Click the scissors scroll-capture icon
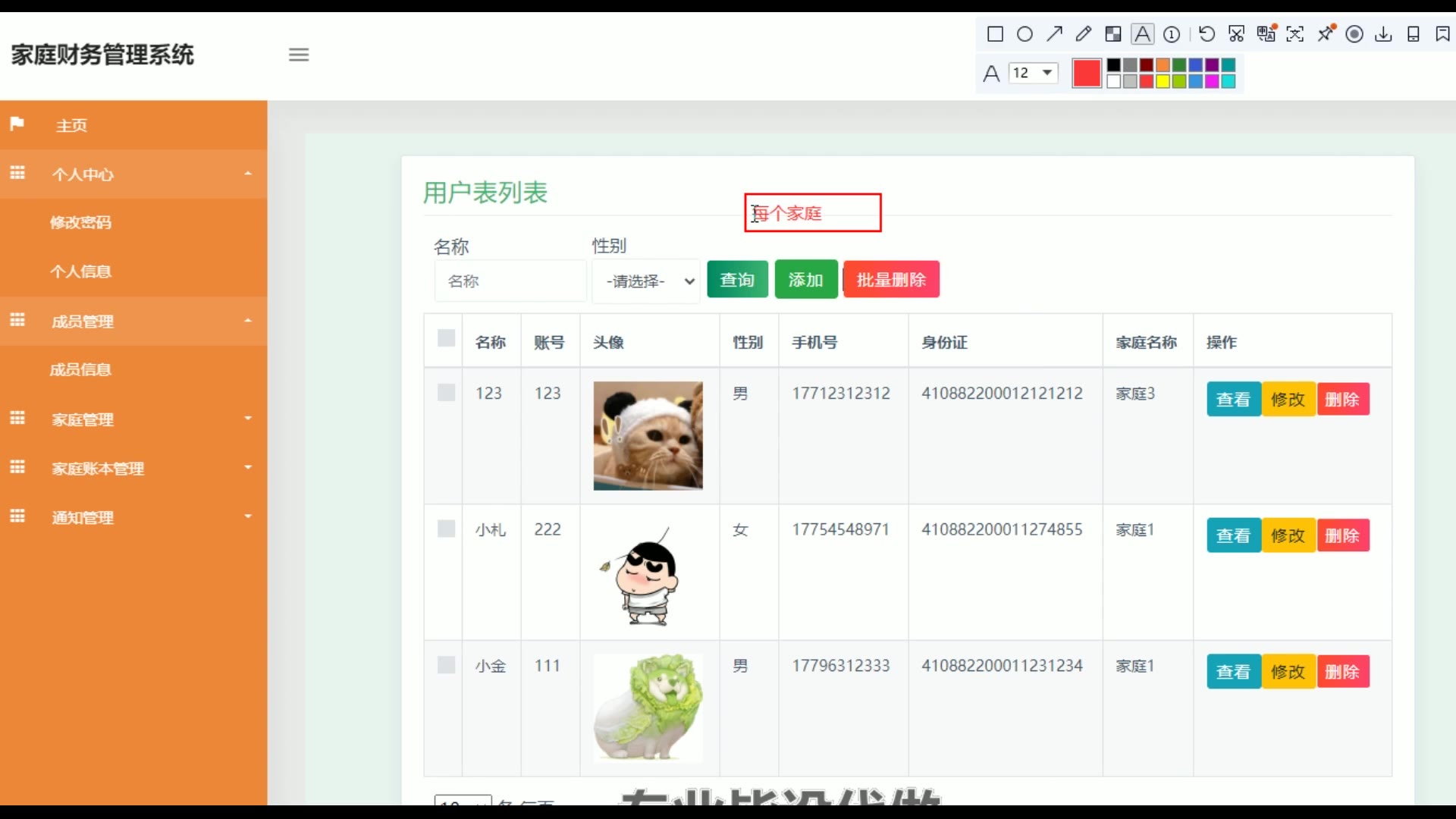Screen dimensions: 1456x819 click(1236, 34)
